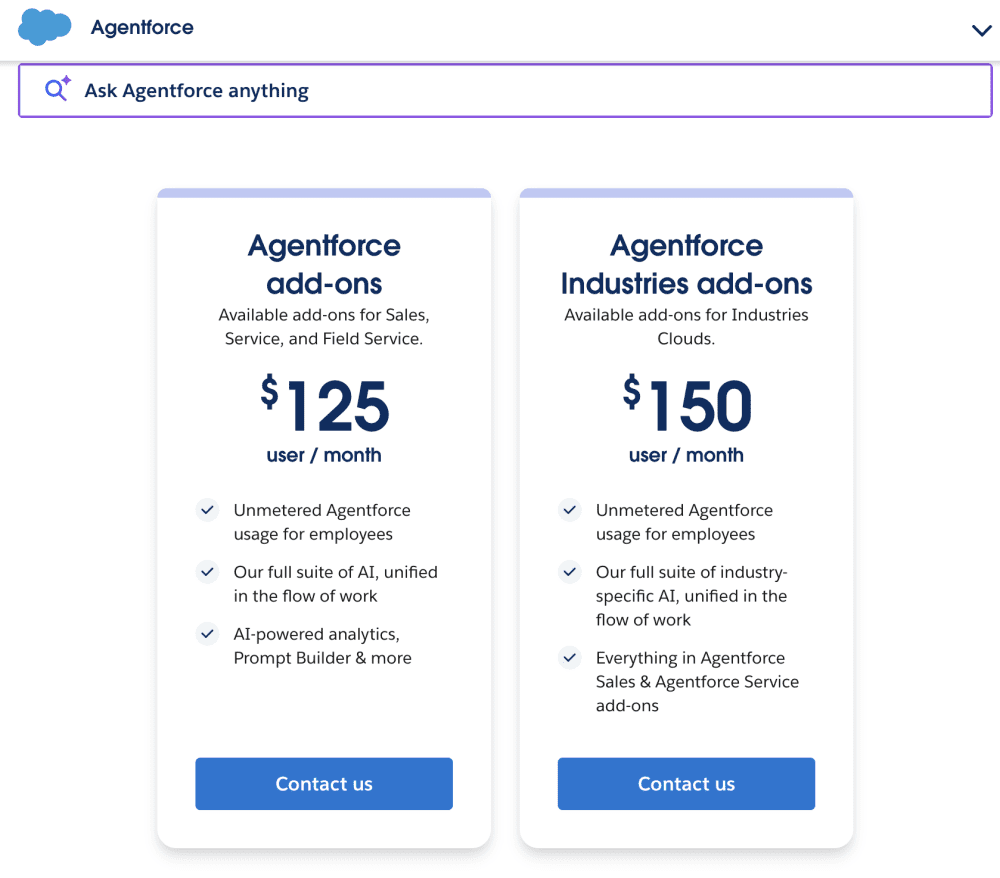Click the Prompt Builder & more text
The height and width of the screenshot is (878, 1000).
tap(322, 658)
